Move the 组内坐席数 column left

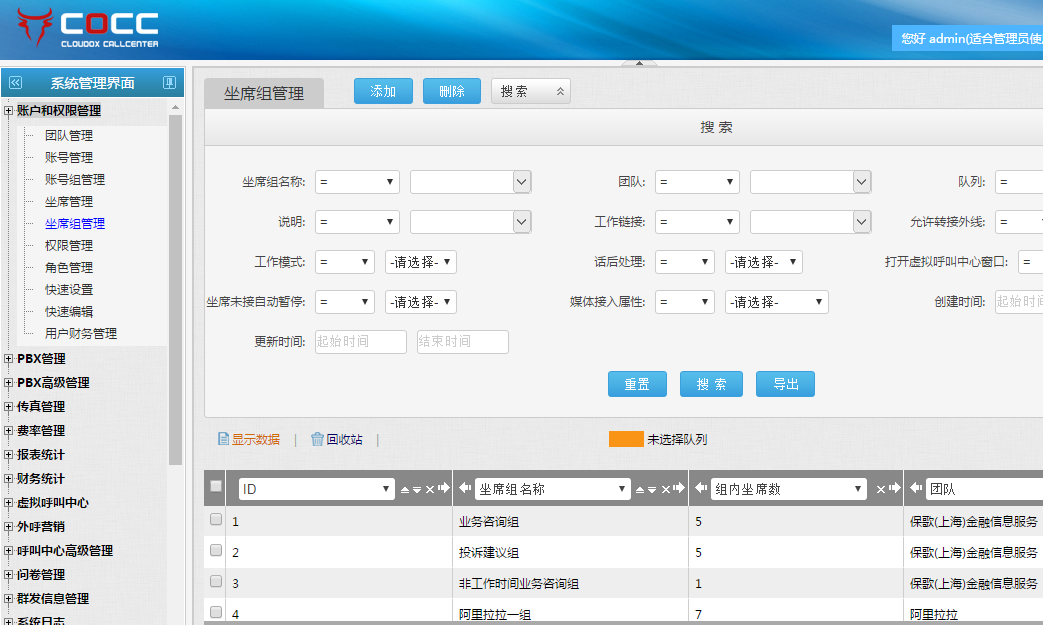(x=701, y=489)
